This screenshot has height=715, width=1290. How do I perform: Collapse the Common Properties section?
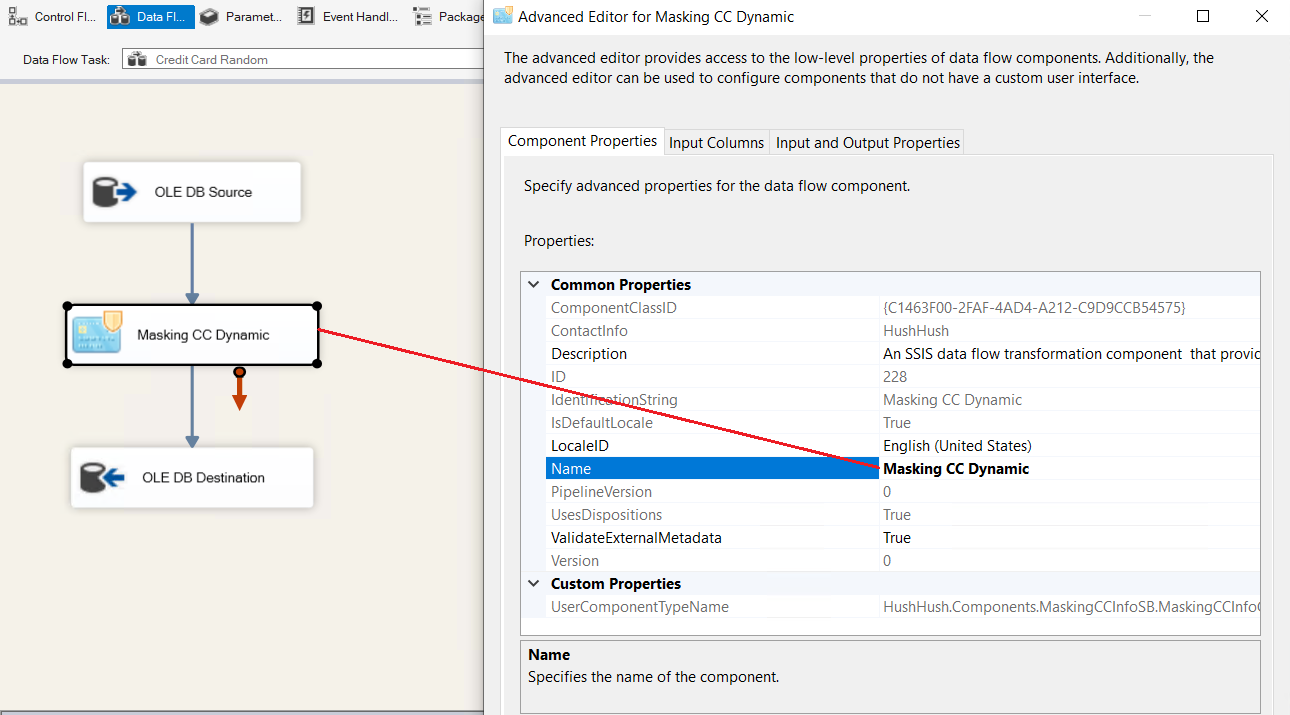[534, 285]
